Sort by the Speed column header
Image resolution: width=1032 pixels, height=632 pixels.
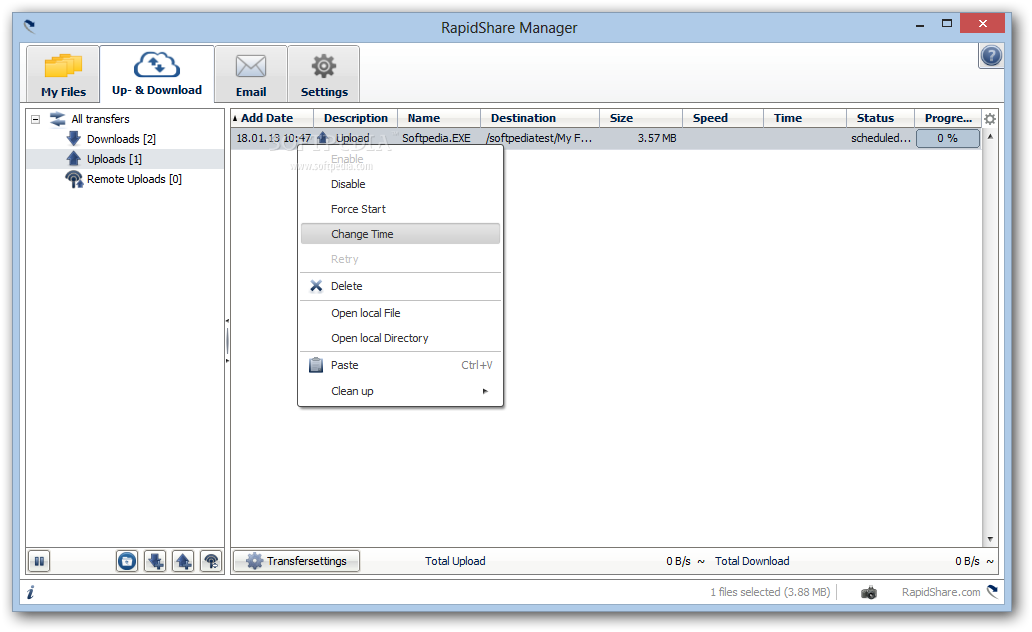(723, 118)
